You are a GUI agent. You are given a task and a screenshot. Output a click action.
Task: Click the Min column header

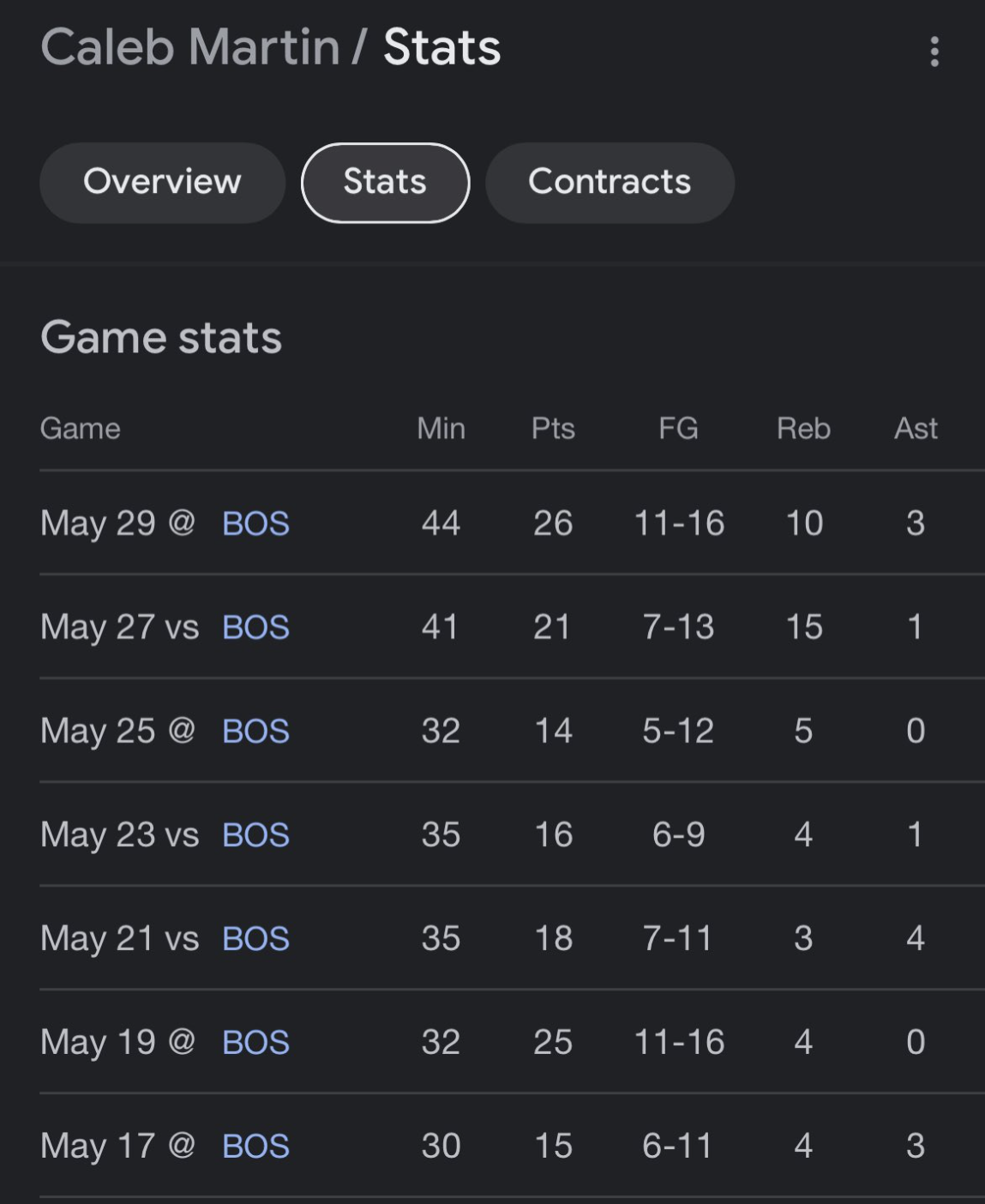[441, 428]
